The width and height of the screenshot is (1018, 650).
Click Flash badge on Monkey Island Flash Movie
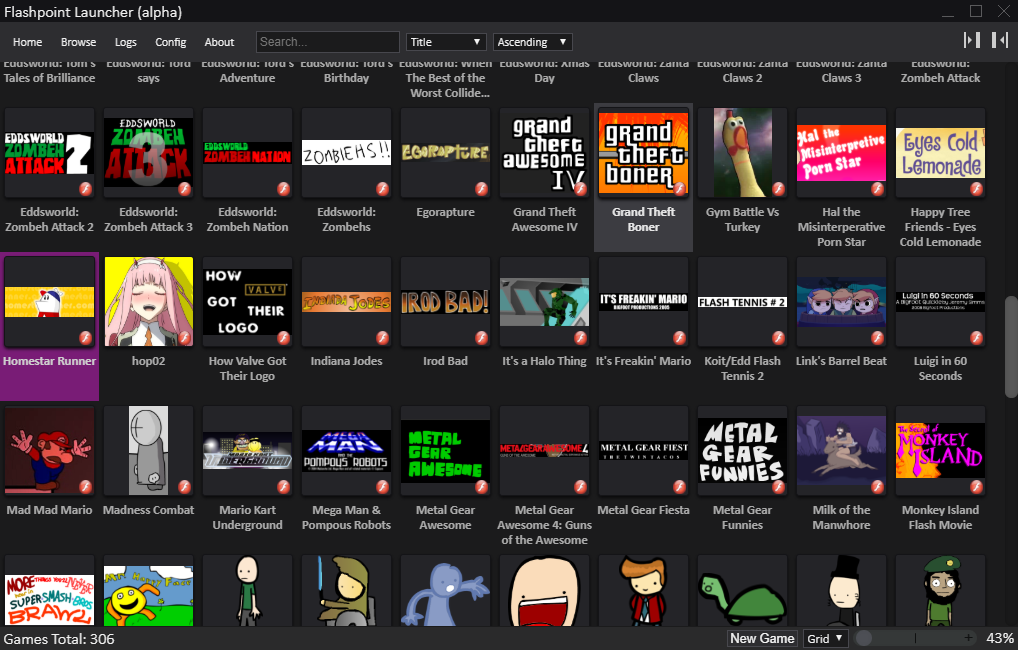tap(977, 486)
